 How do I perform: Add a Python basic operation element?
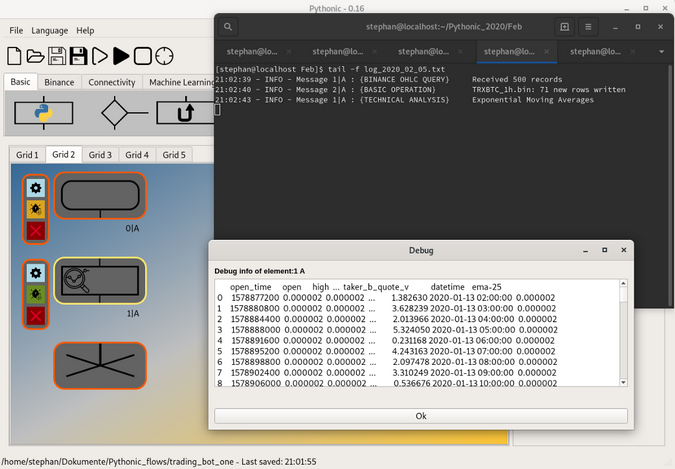pyautogui.click(x=44, y=114)
